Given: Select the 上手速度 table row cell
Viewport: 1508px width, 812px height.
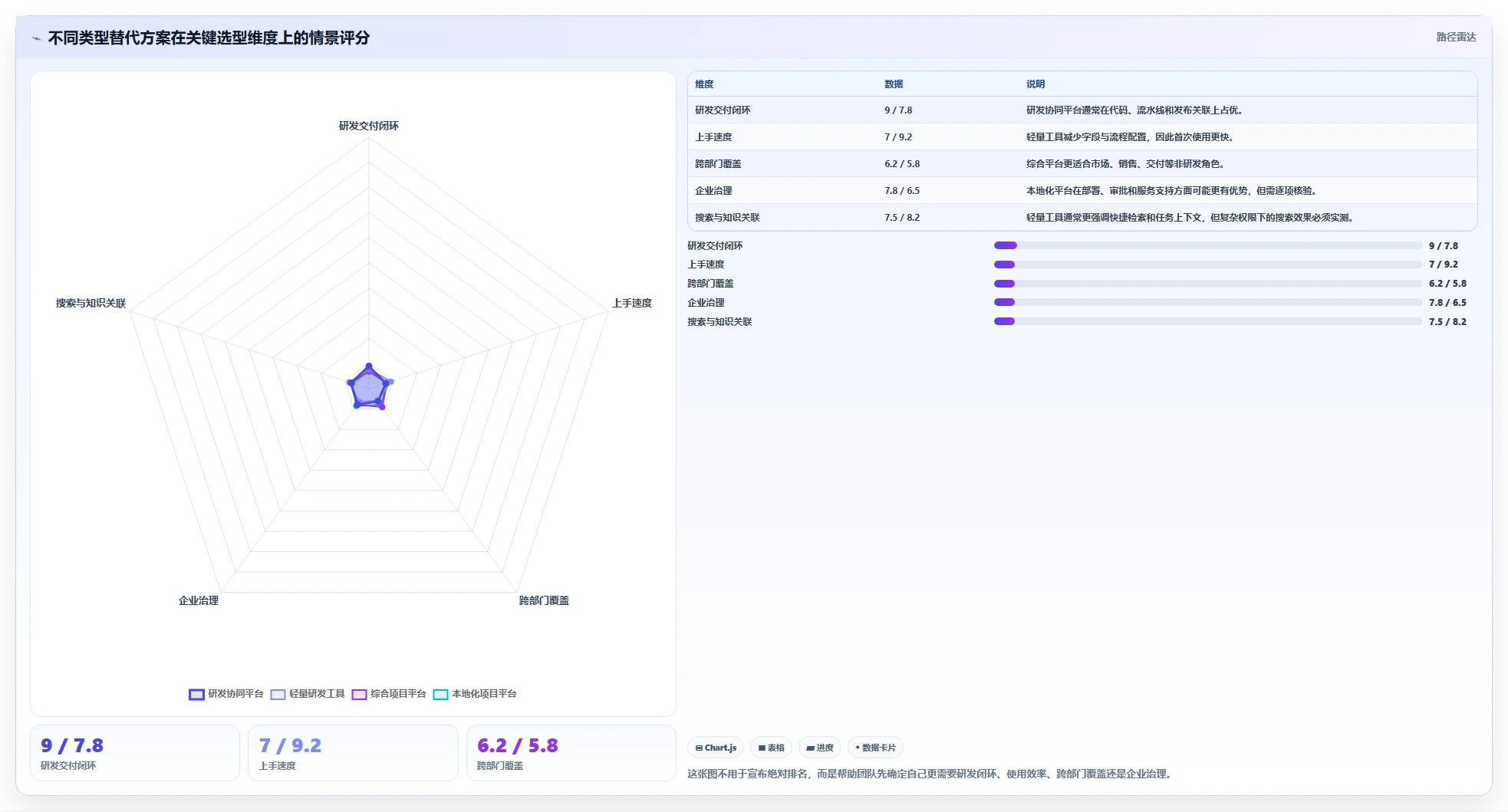Looking at the screenshot, I should 713,137.
